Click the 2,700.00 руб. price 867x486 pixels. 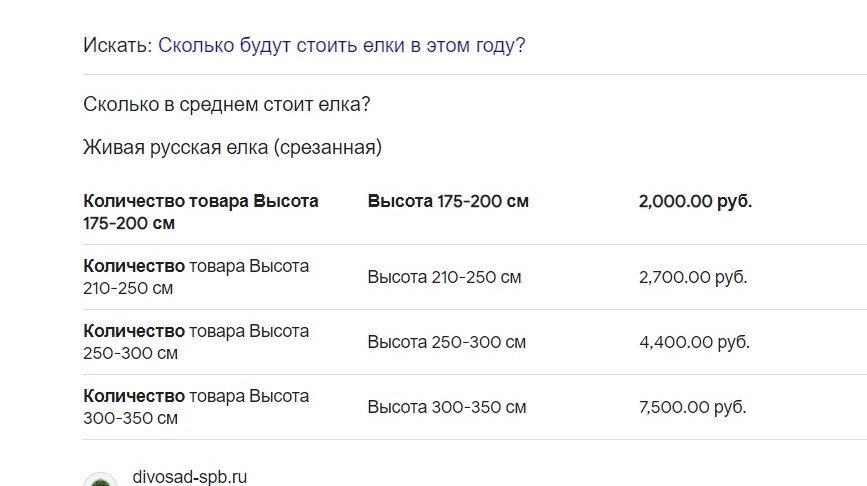[693, 277]
